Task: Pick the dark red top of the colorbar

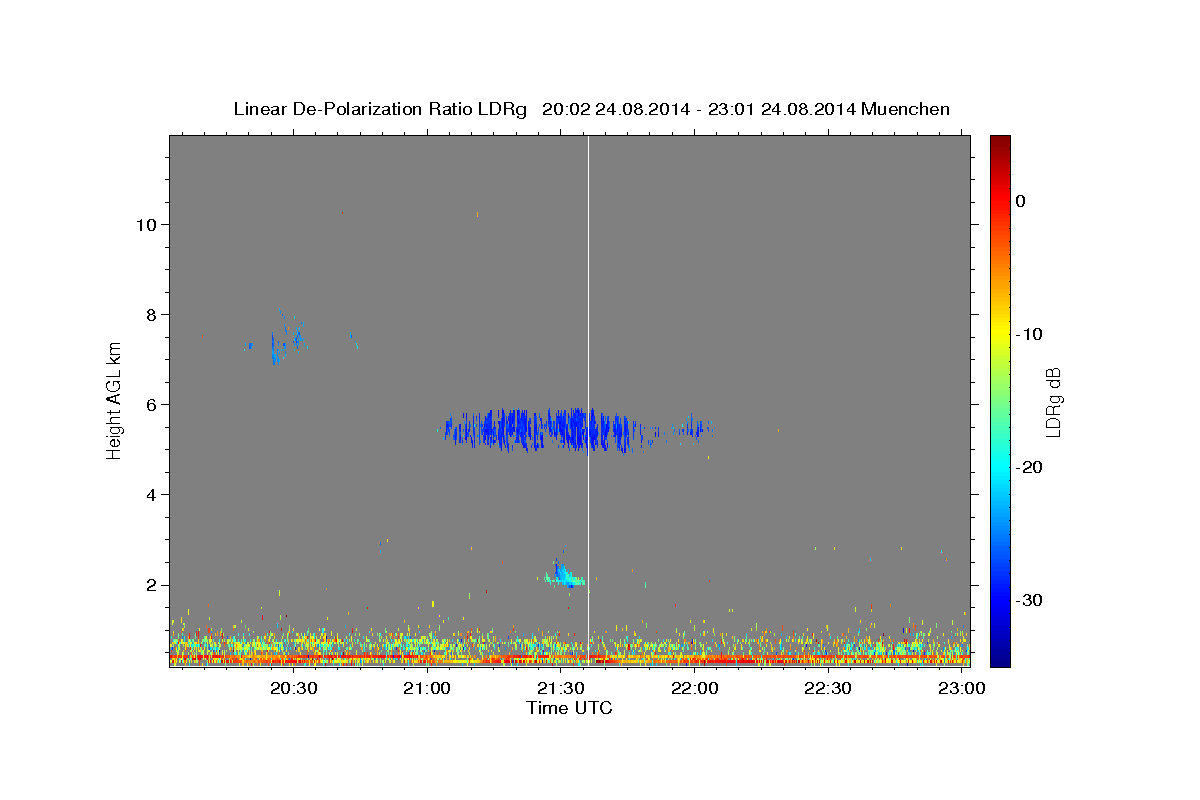Action: click(1000, 142)
